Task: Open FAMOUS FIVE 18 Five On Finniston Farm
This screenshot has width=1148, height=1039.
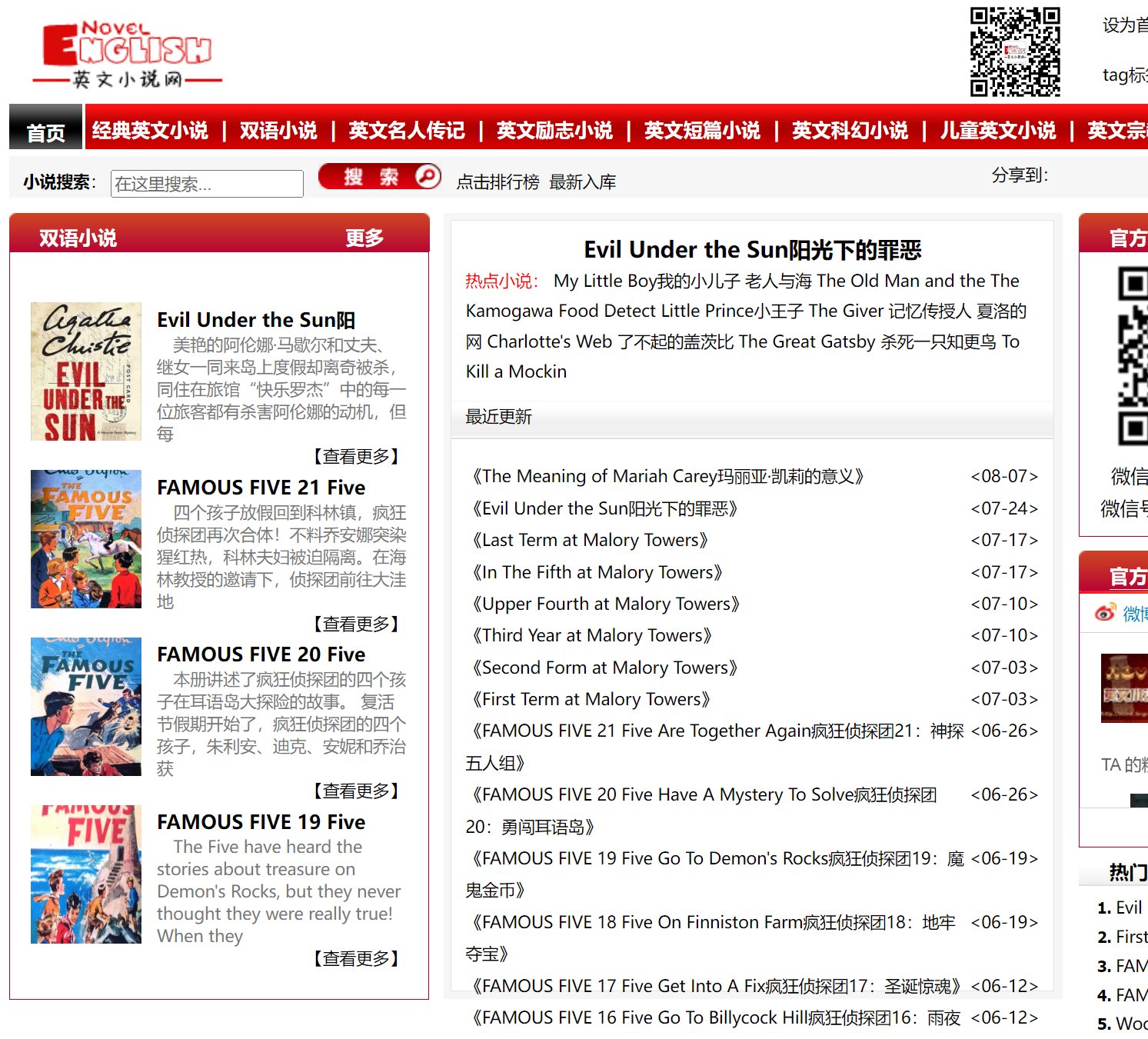Action: (x=711, y=938)
